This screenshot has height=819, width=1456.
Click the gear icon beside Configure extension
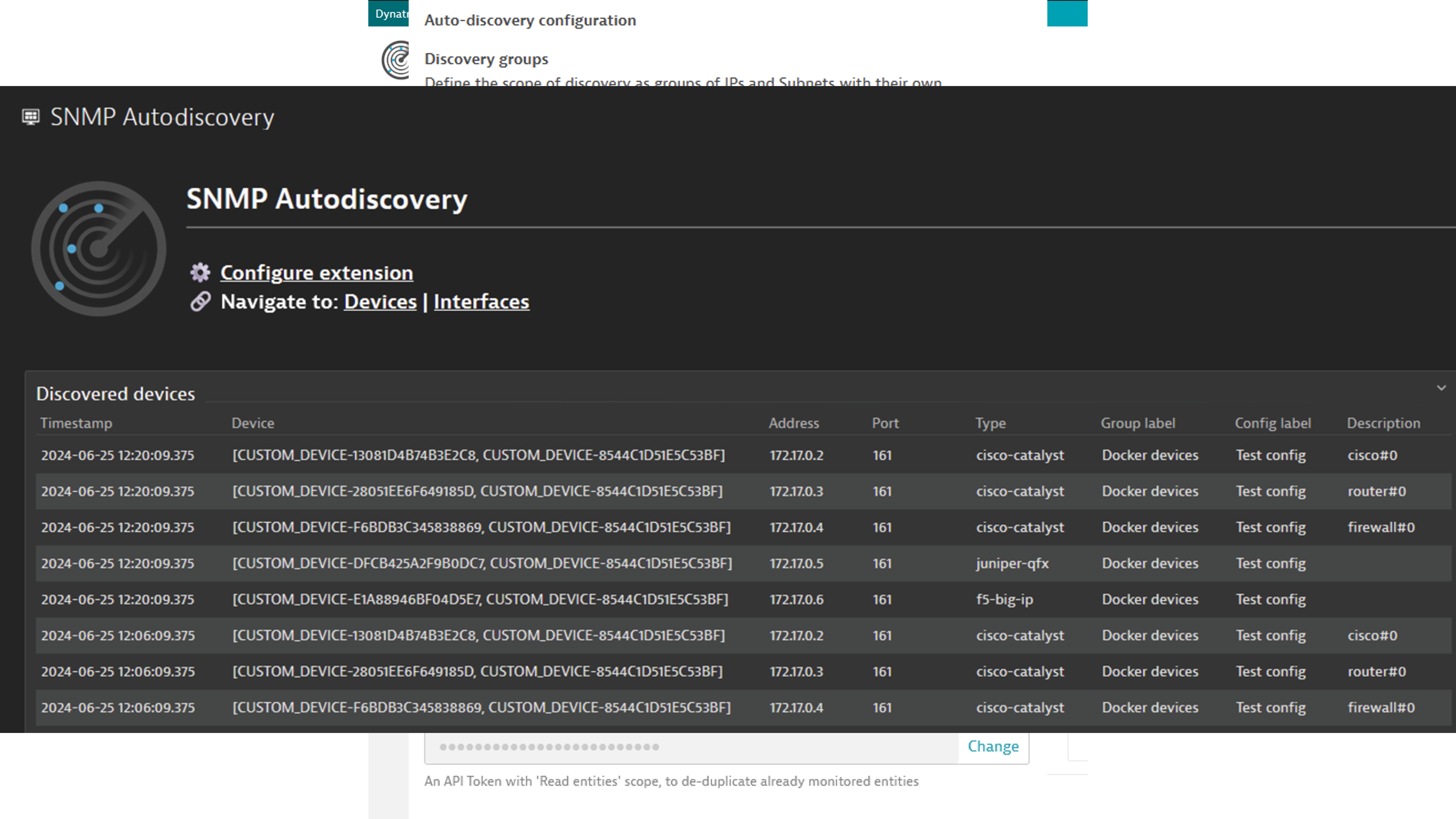point(199,272)
